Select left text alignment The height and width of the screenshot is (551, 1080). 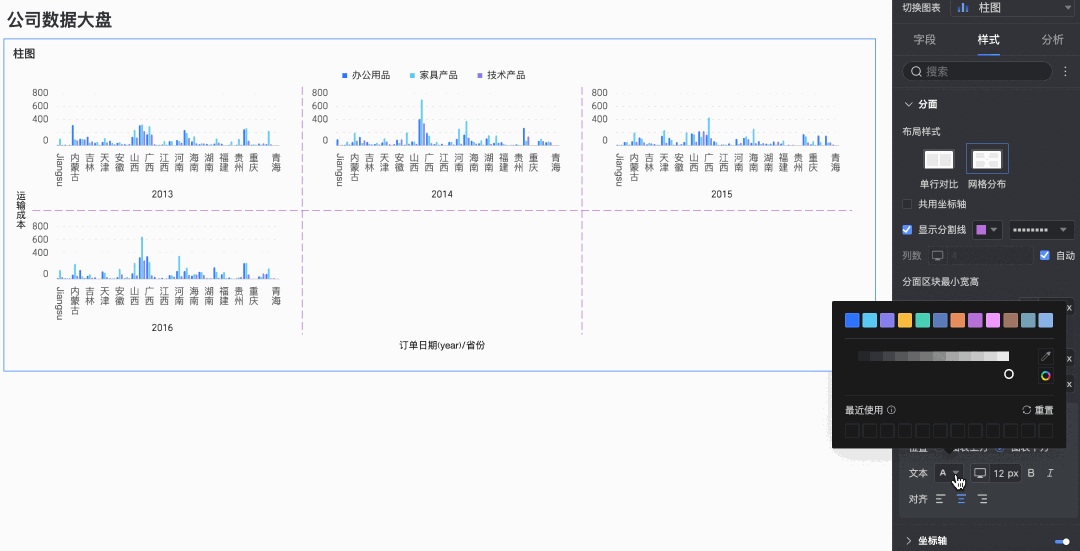(941, 499)
